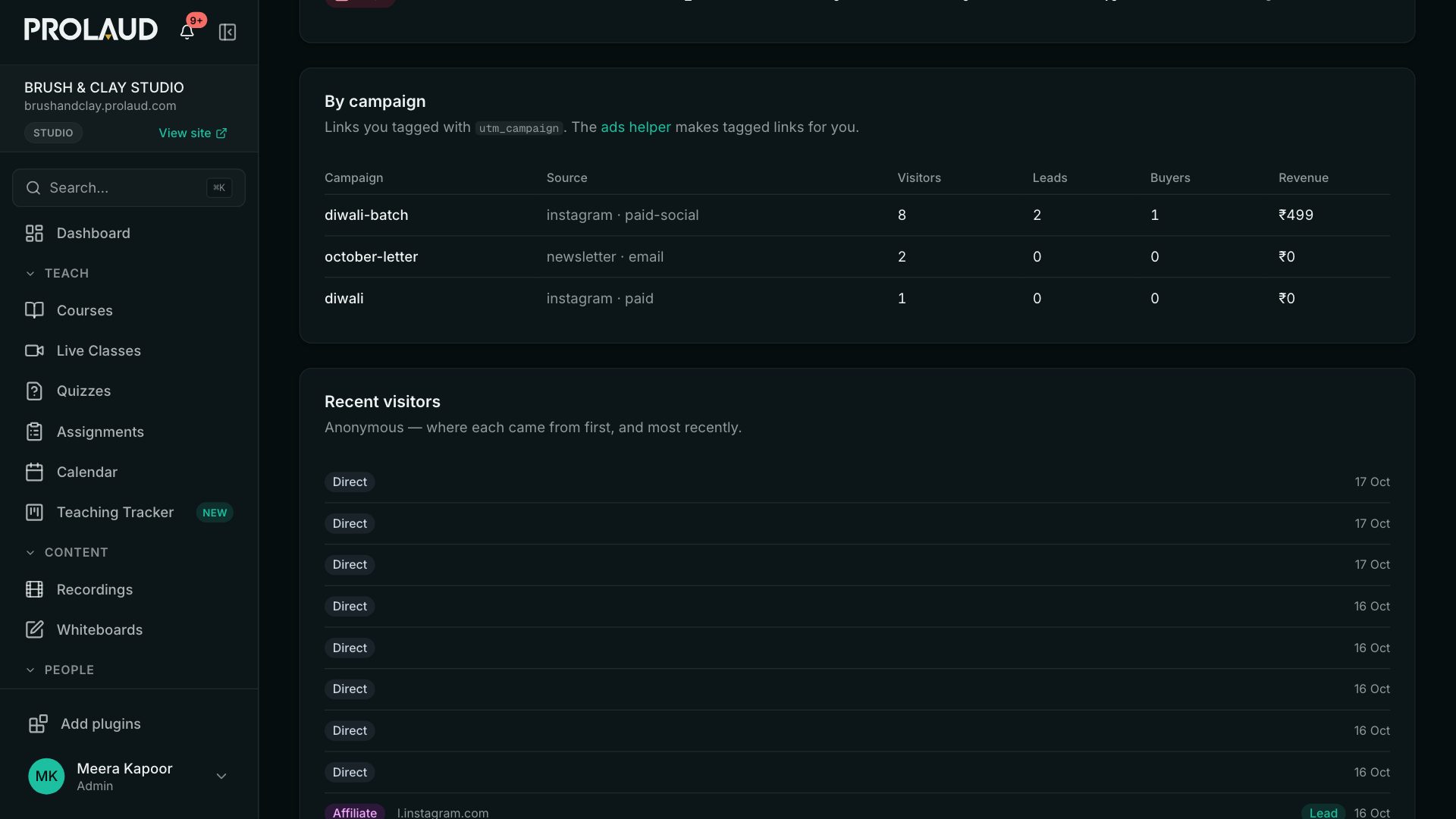The image size is (1456, 819).
Task: Collapse the CONTENT section
Action: click(67, 552)
